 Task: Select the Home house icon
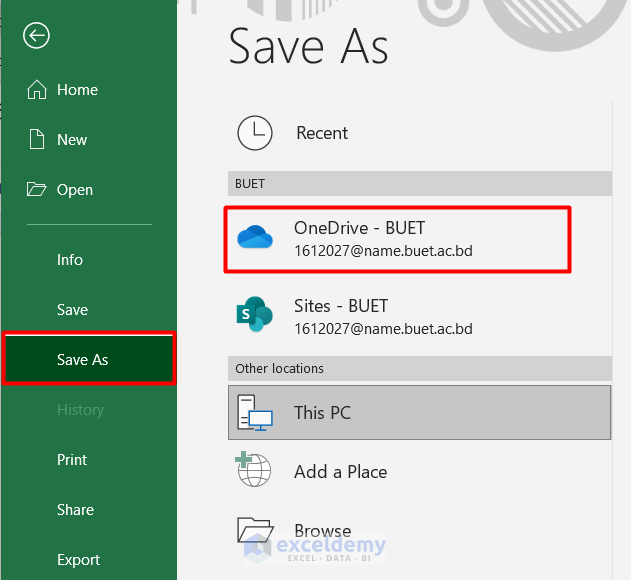coord(37,89)
